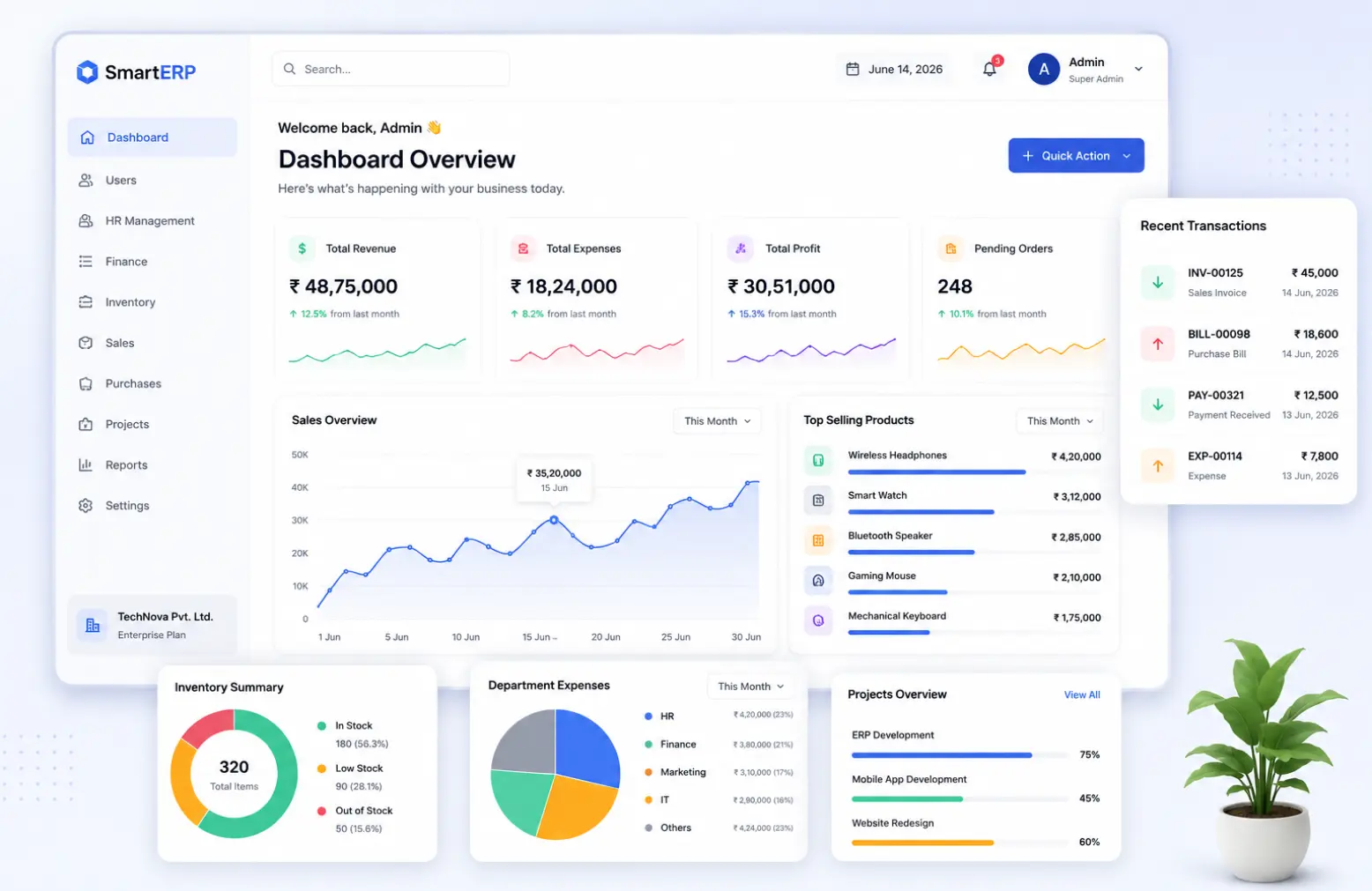This screenshot has width=1372, height=891.
Task: Open the notifications bell icon
Action: [989, 69]
